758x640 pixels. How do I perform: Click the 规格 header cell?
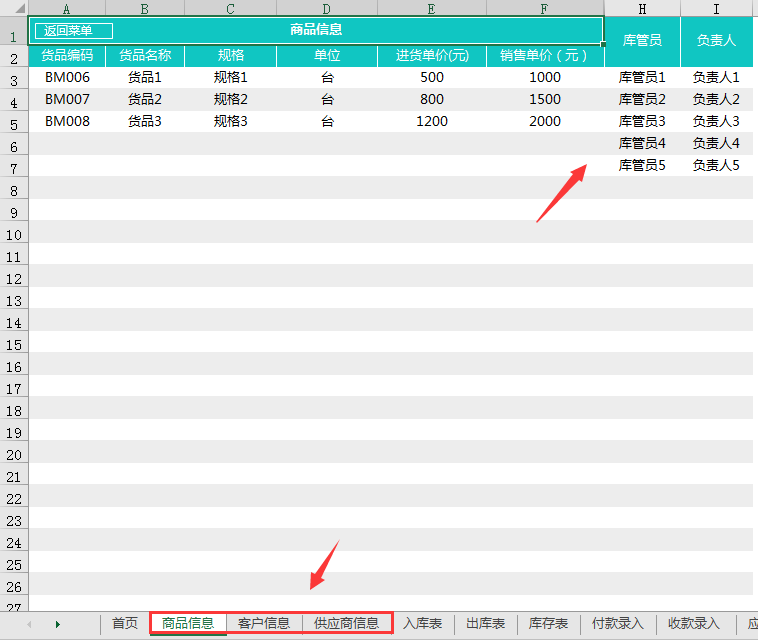231,56
